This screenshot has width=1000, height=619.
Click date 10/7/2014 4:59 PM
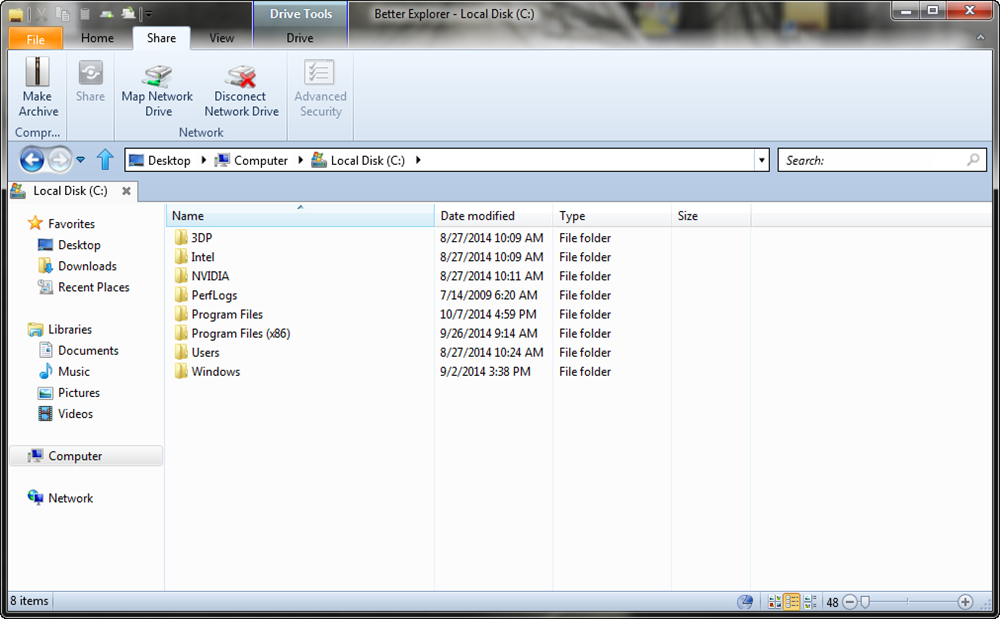tap(488, 314)
